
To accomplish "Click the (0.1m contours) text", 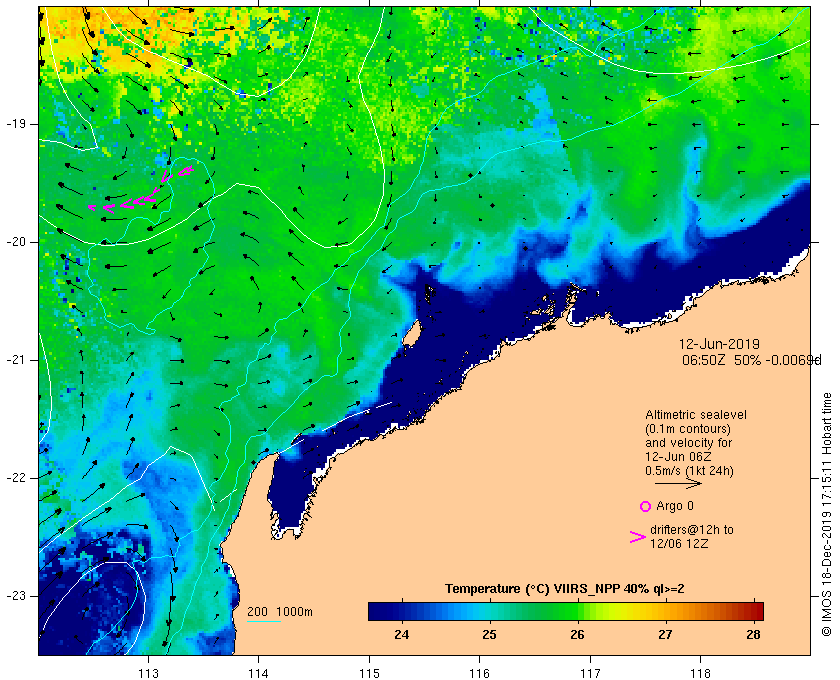I will [688, 429].
